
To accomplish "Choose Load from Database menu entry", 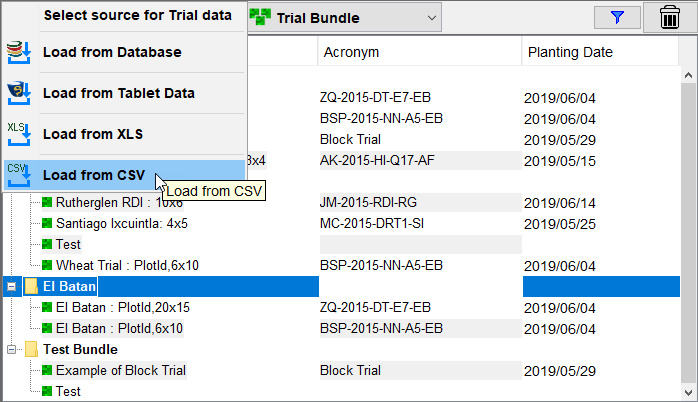I will pyautogui.click(x=112, y=52).
